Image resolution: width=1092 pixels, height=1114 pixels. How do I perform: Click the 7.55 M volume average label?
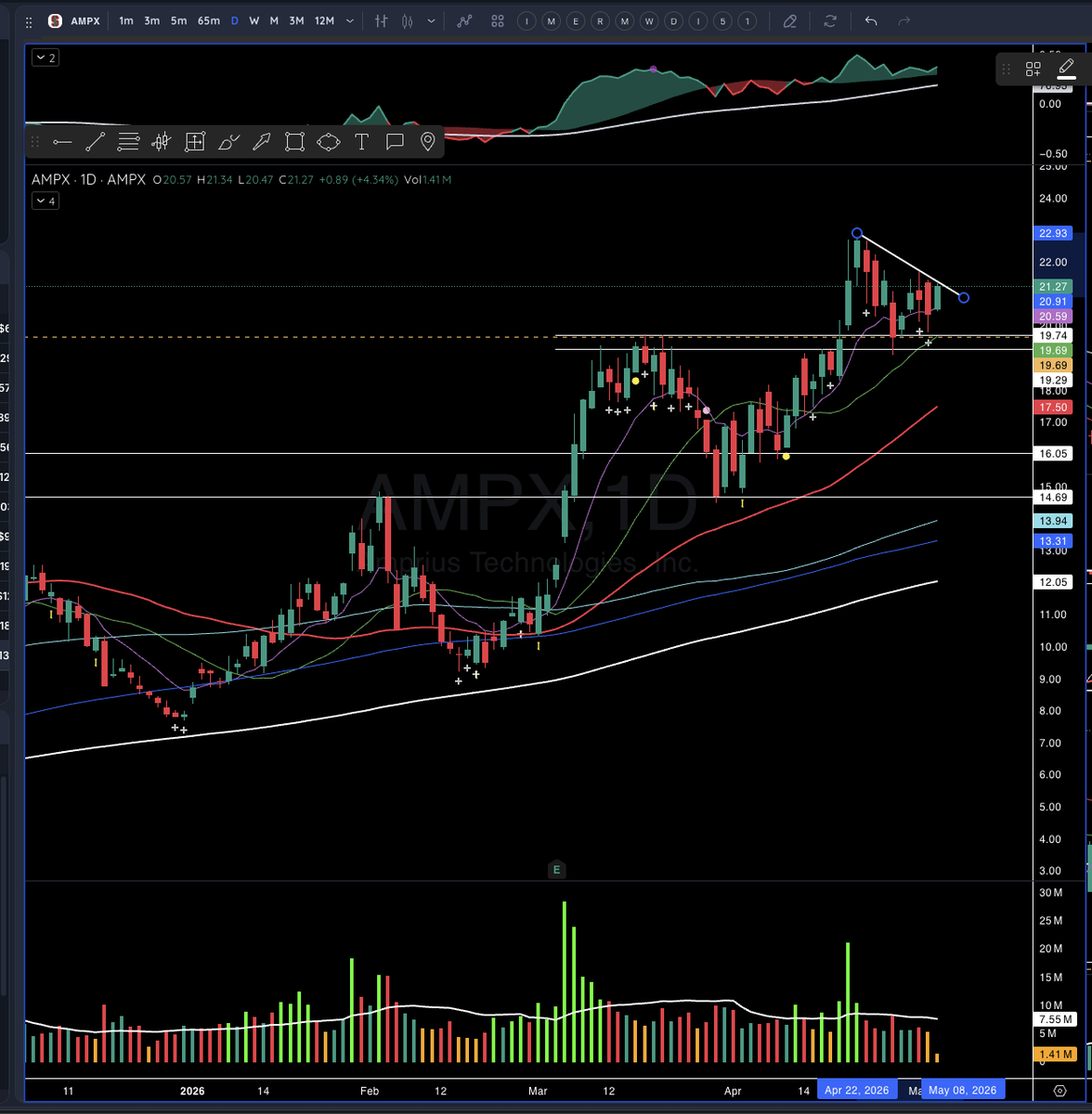[x=1055, y=1019]
